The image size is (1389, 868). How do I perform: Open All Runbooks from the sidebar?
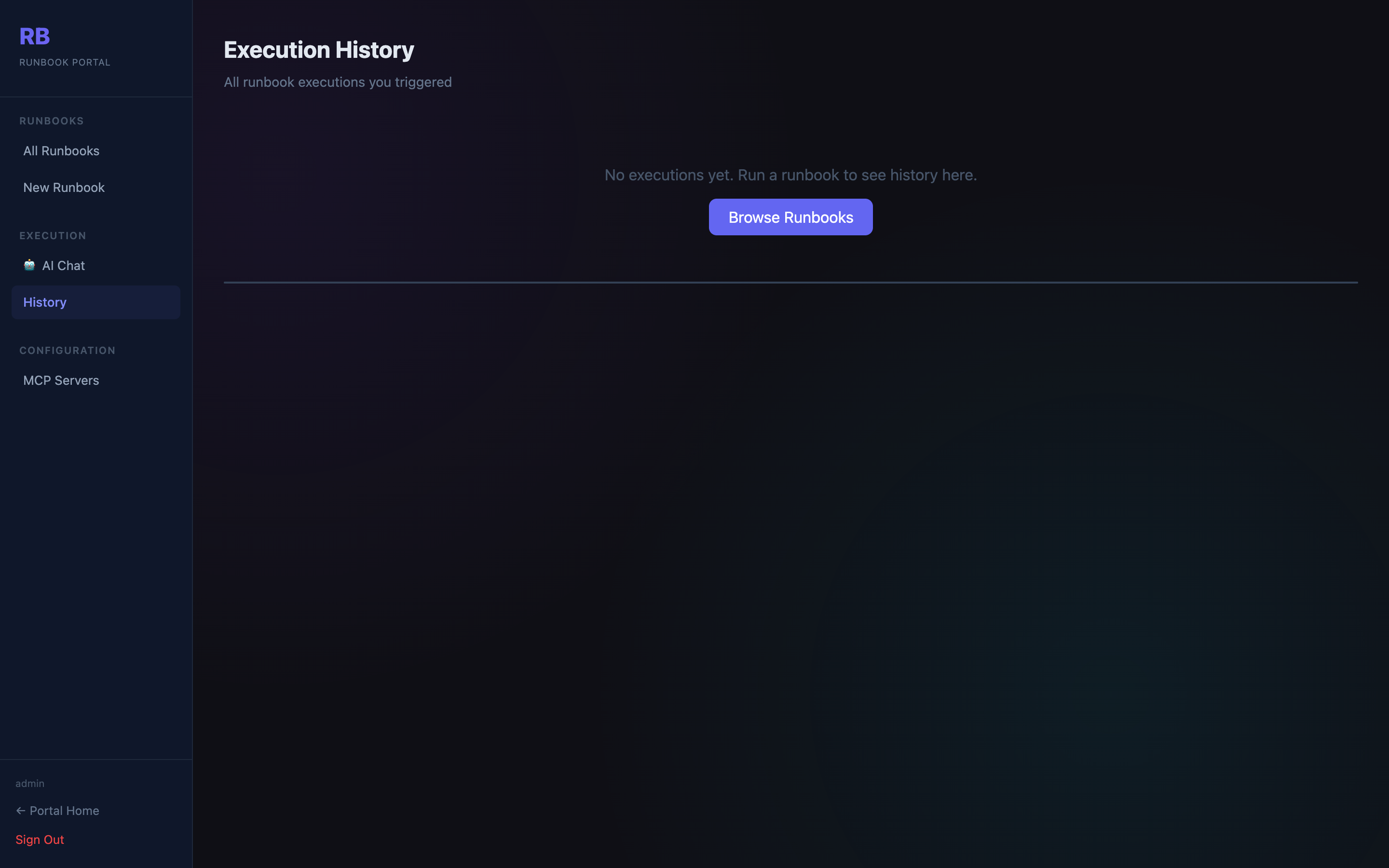coord(61,150)
